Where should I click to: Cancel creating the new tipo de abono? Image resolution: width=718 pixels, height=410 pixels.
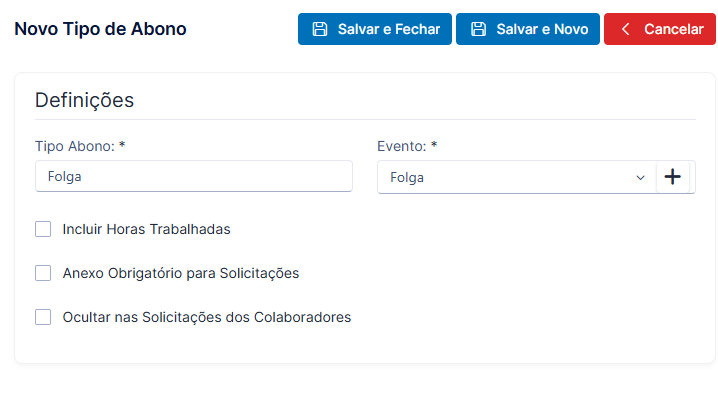click(x=659, y=29)
